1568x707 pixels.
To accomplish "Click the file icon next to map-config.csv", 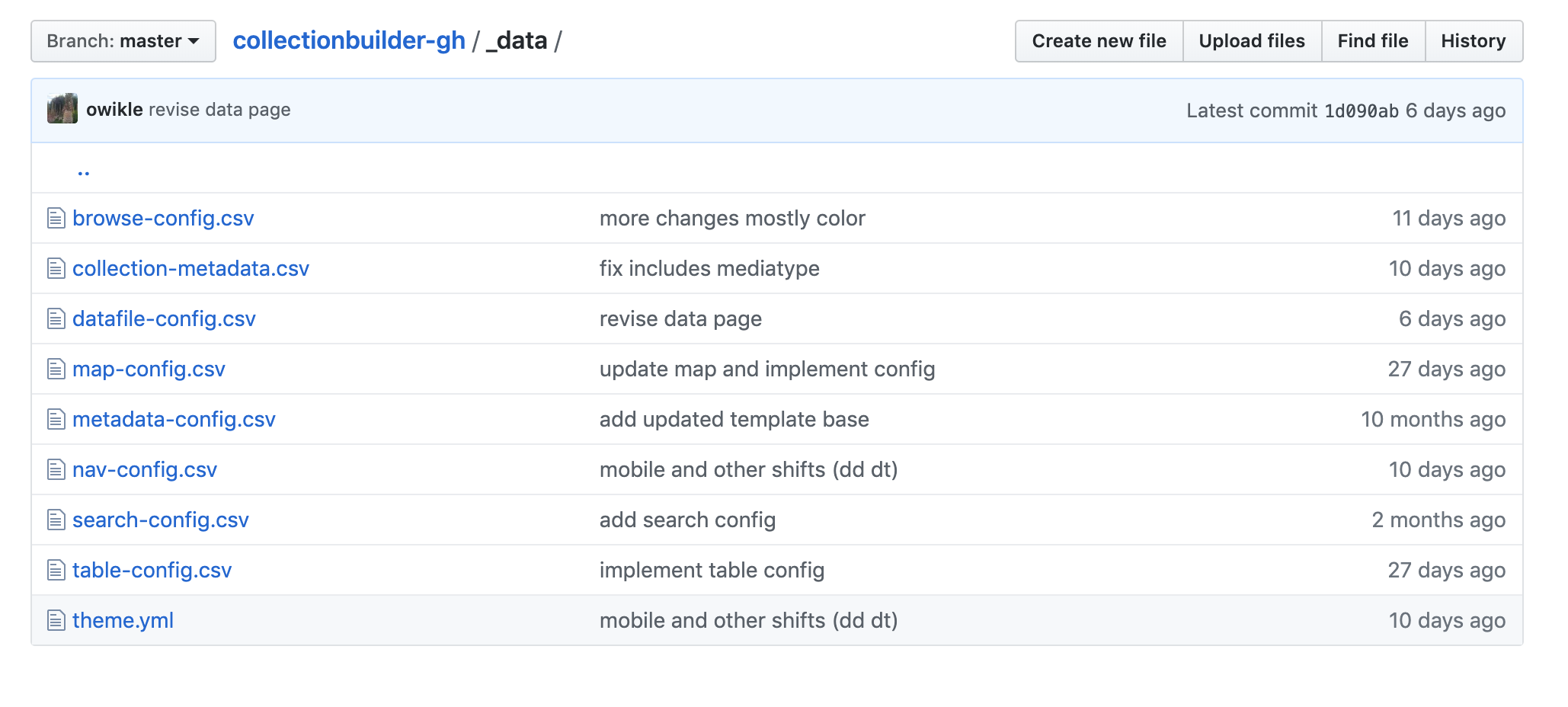I will [x=56, y=369].
